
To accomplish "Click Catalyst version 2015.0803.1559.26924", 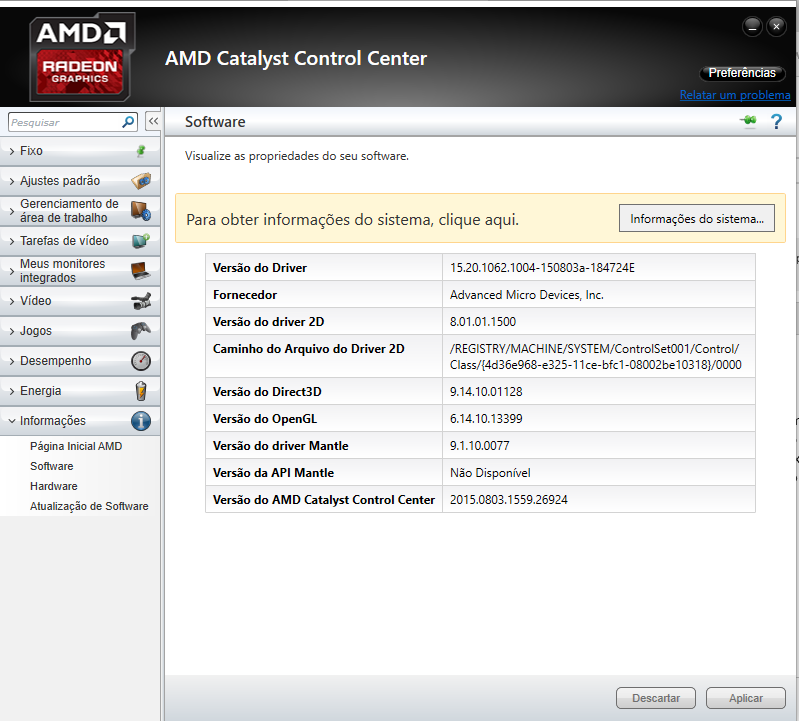I will [509, 500].
